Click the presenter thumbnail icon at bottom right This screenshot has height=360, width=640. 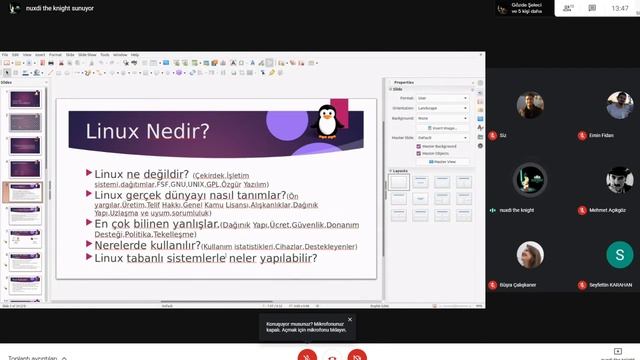coord(618,351)
